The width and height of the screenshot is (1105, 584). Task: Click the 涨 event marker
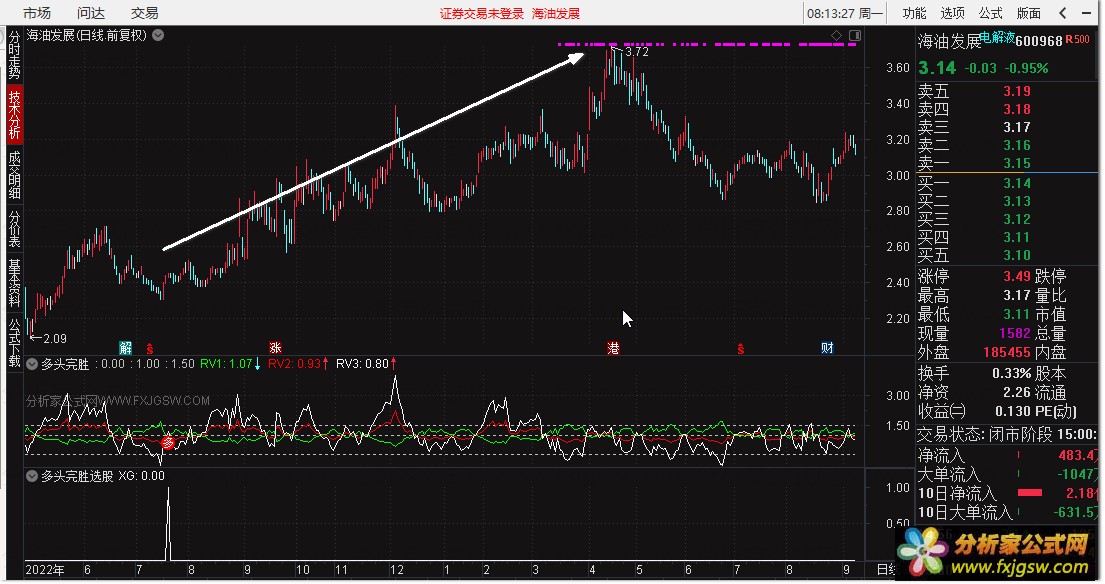[275, 347]
